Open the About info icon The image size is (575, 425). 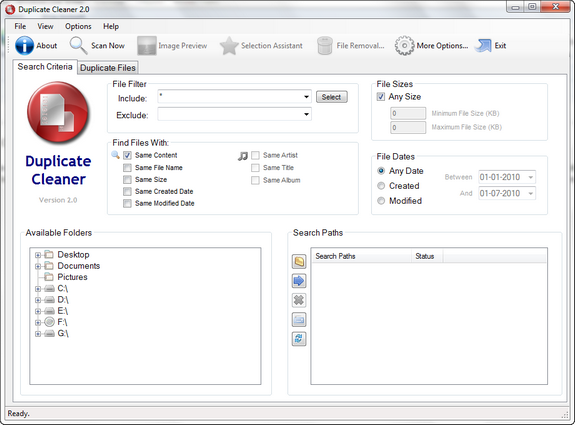point(24,46)
